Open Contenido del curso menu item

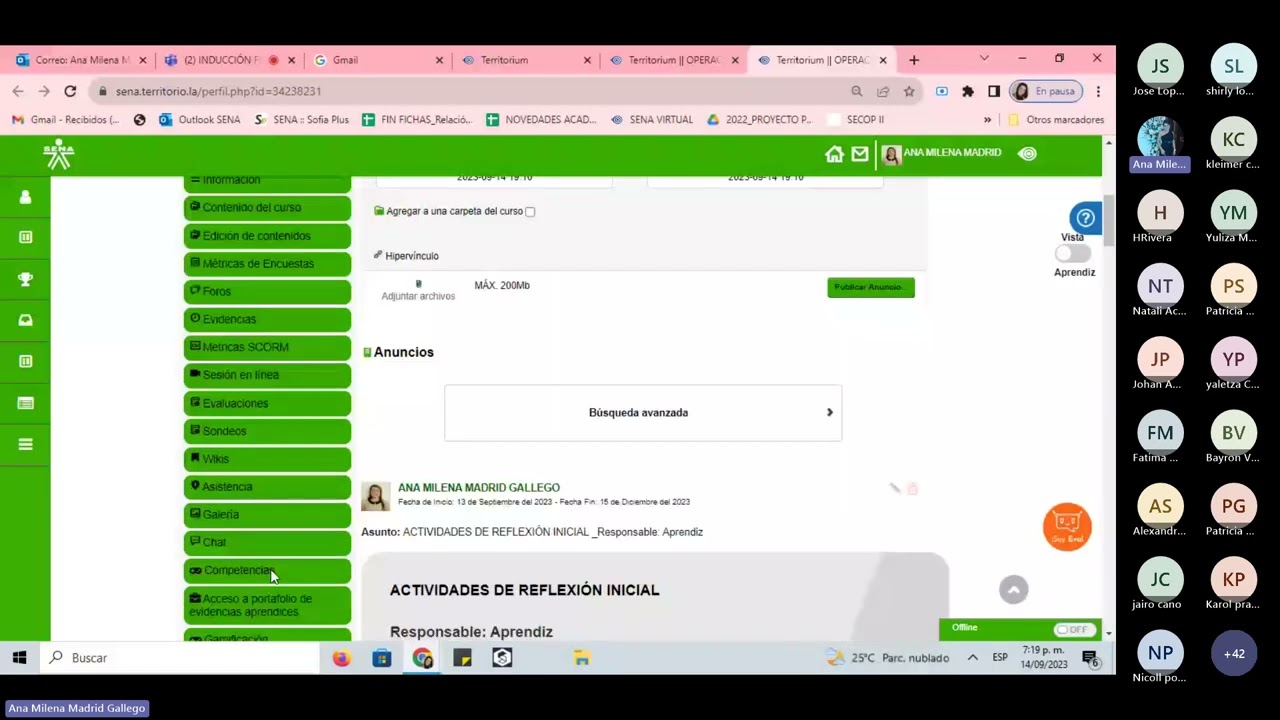267,208
